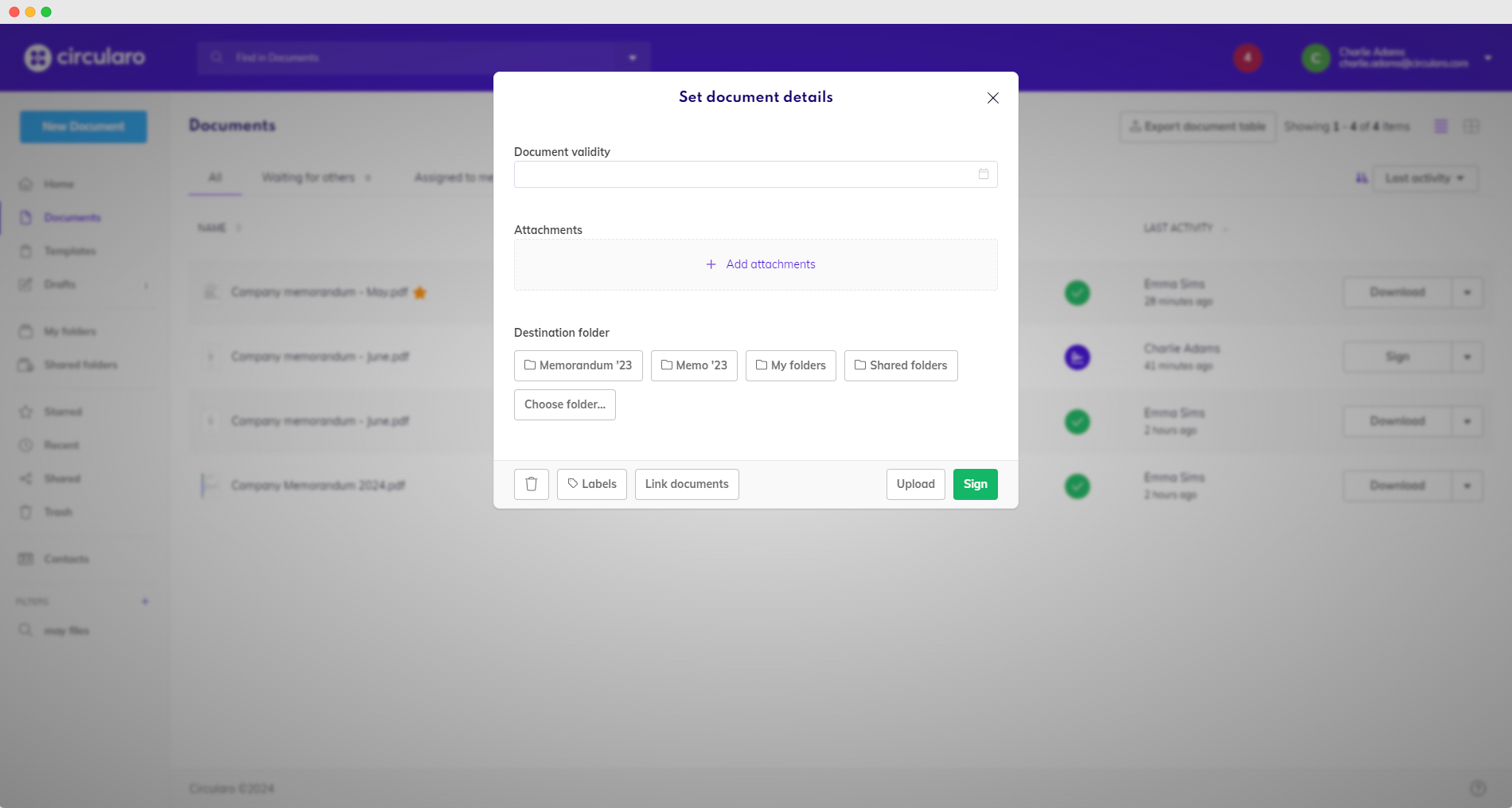Expand options arrow next to Sign button

click(x=1467, y=357)
